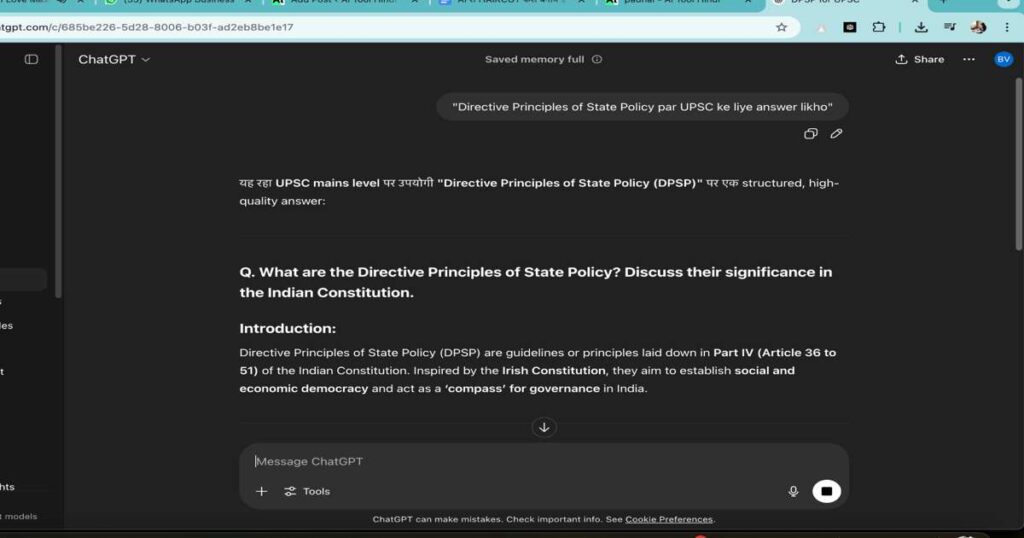The height and width of the screenshot is (538, 1024).
Task: Open the Tools menu in composer
Action: coord(307,492)
